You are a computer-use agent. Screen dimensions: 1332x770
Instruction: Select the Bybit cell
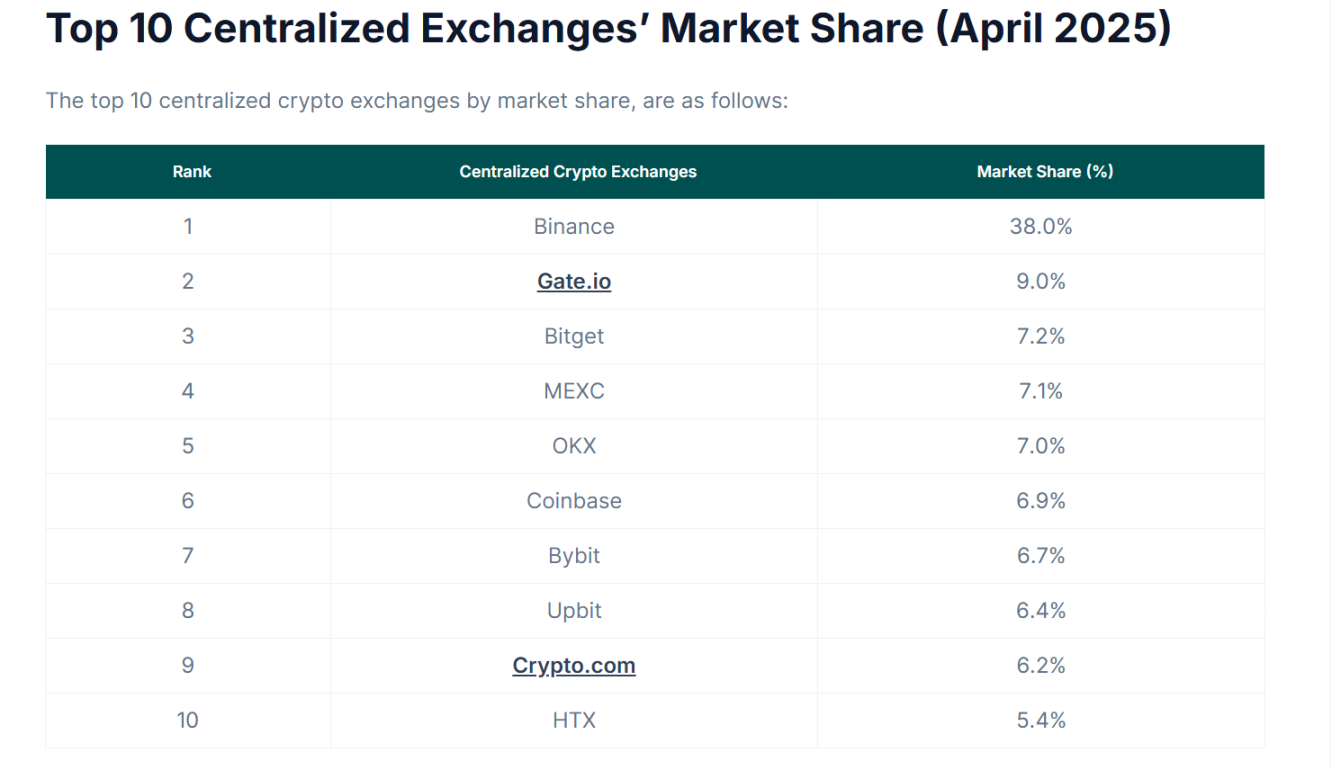pos(574,556)
